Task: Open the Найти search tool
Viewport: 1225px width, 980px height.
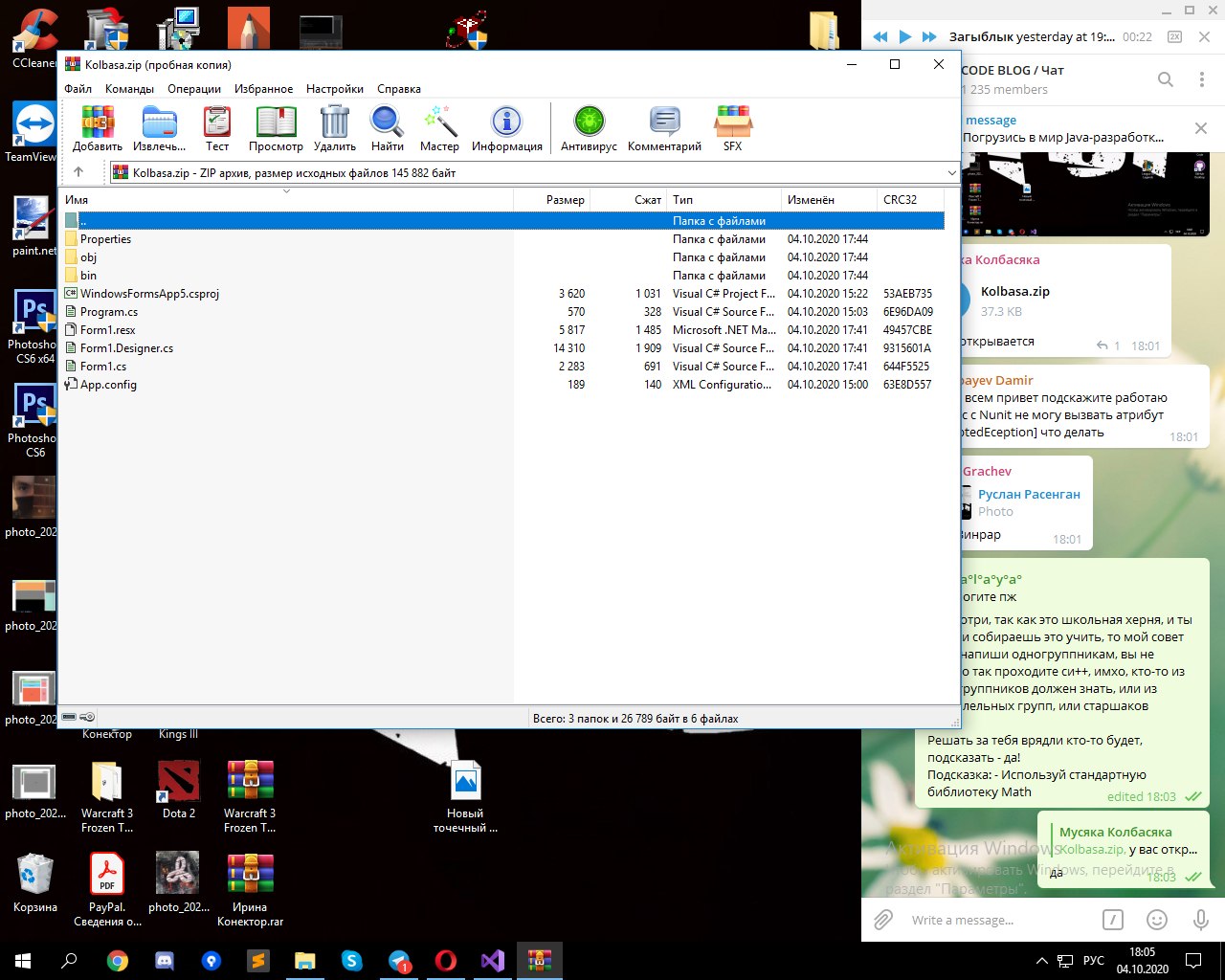Action: tap(388, 128)
